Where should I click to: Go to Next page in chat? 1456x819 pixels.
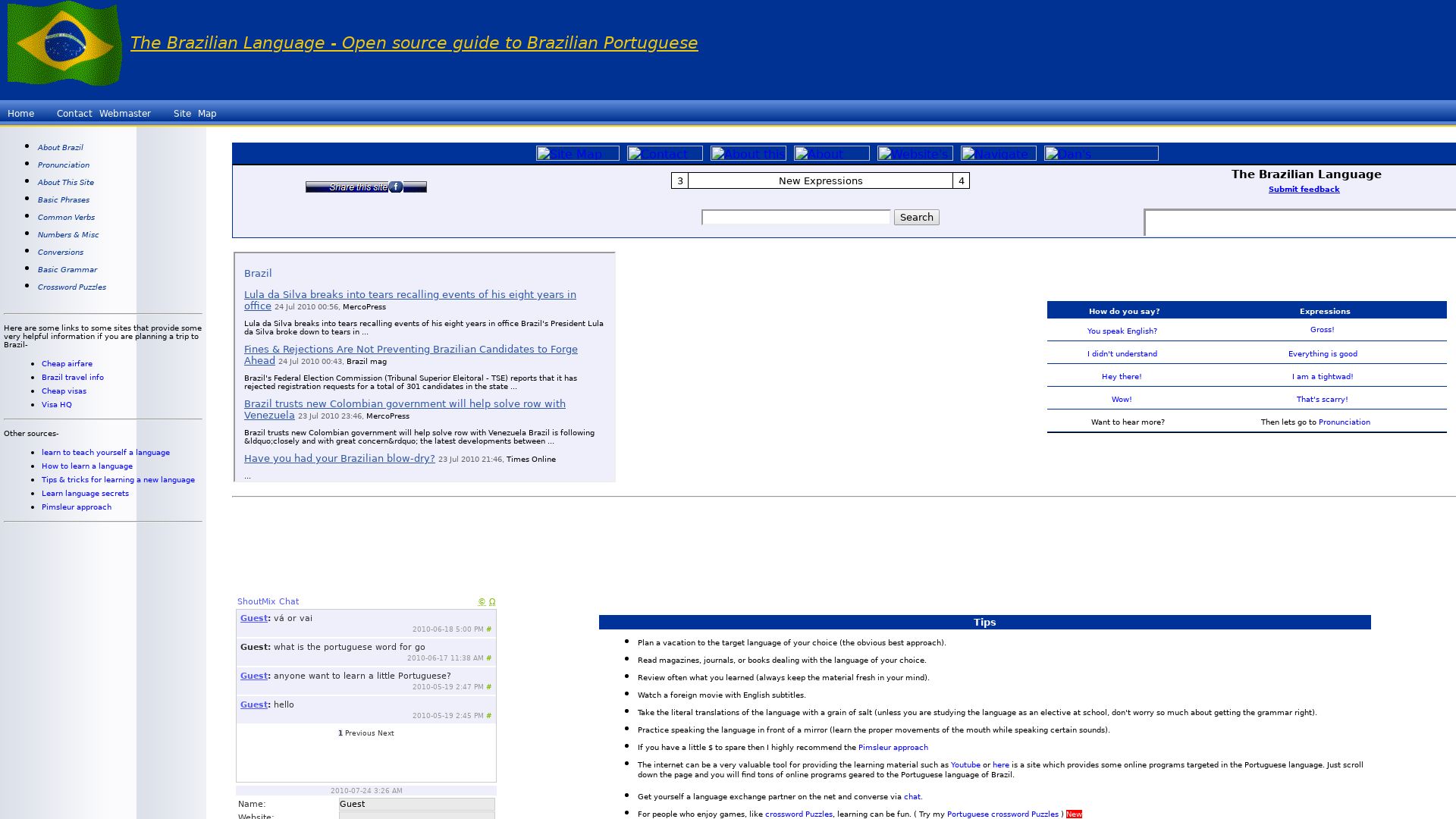pos(385,733)
